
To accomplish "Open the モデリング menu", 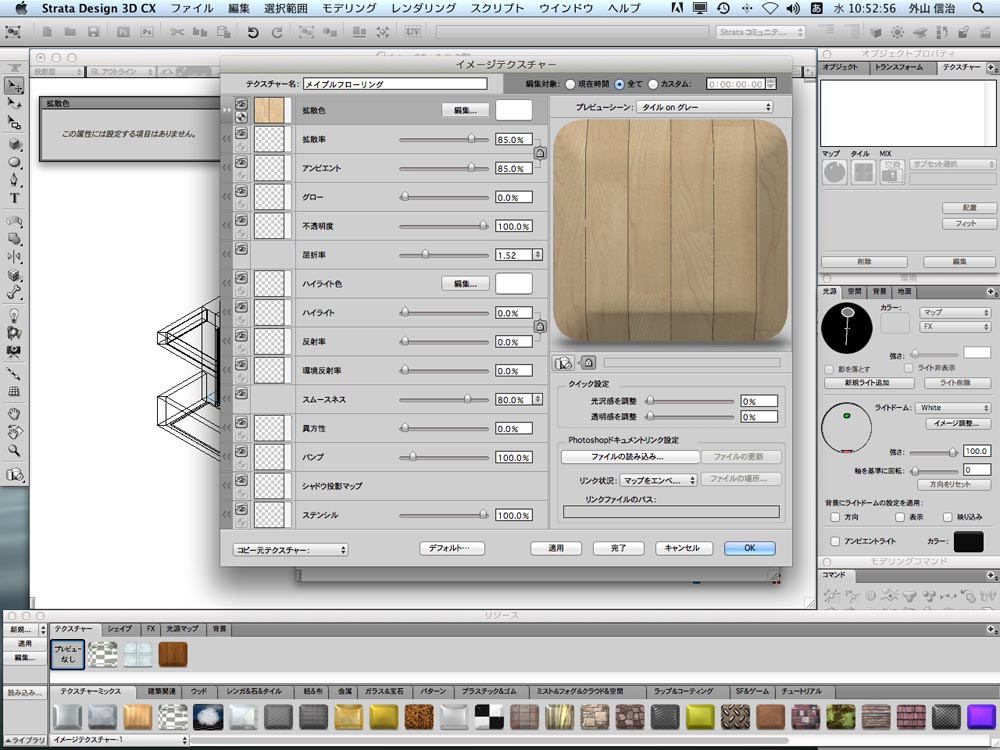I will pyautogui.click(x=349, y=8).
